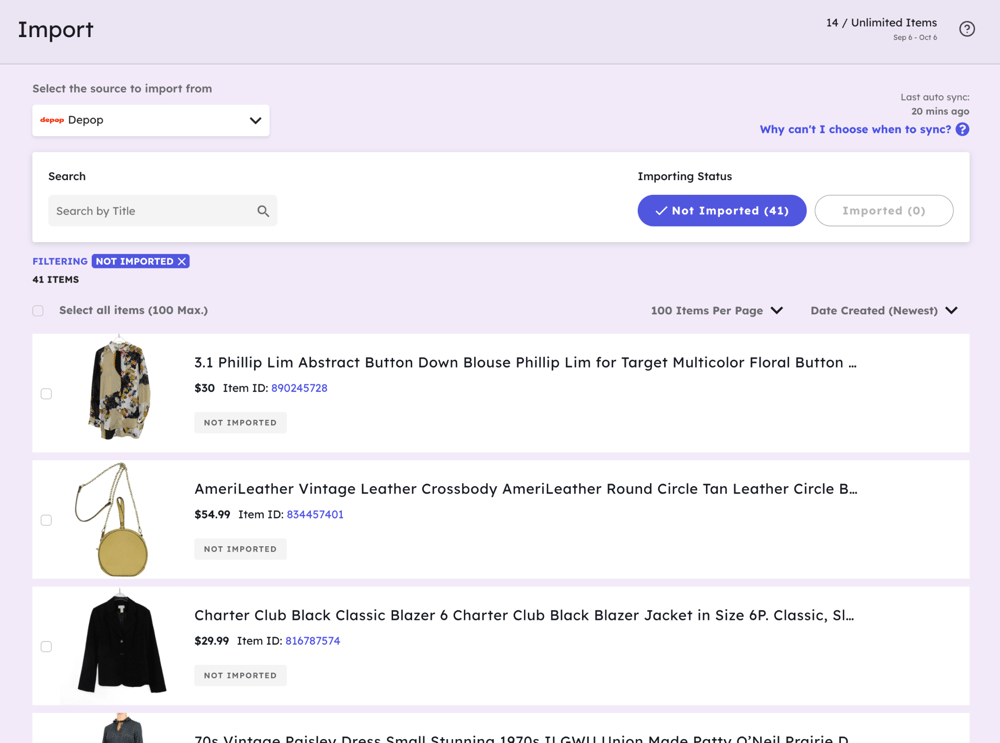
Task: Check the Phillip Lim blouse item checkbox
Action: pyautogui.click(x=47, y=394)
